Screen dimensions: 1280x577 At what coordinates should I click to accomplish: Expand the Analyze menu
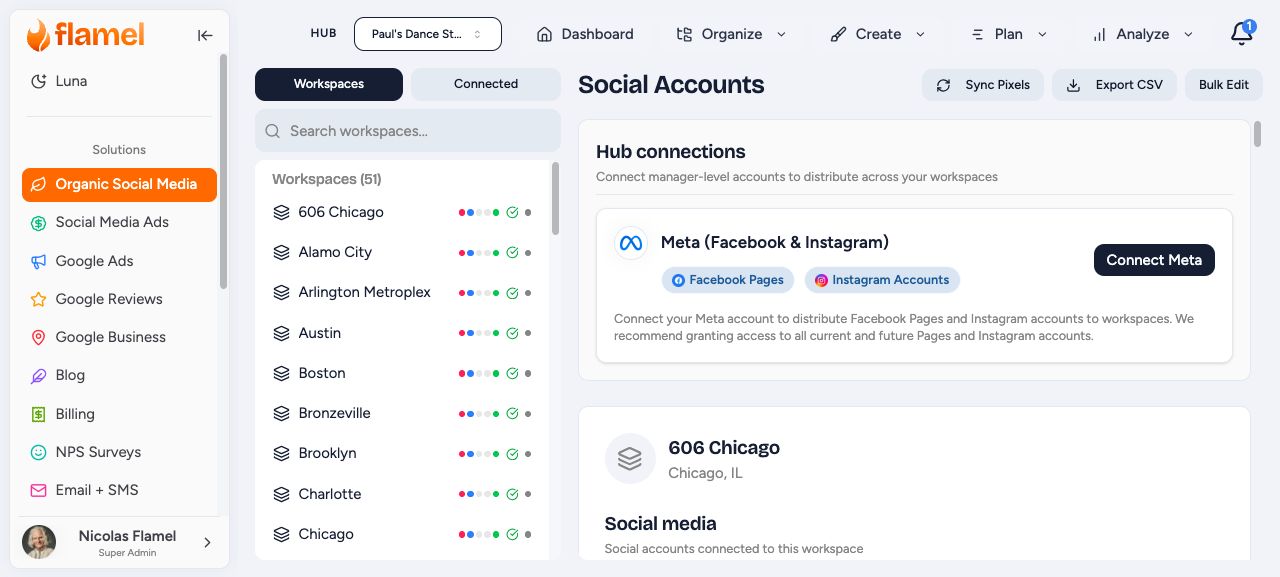coord(1142,34)
